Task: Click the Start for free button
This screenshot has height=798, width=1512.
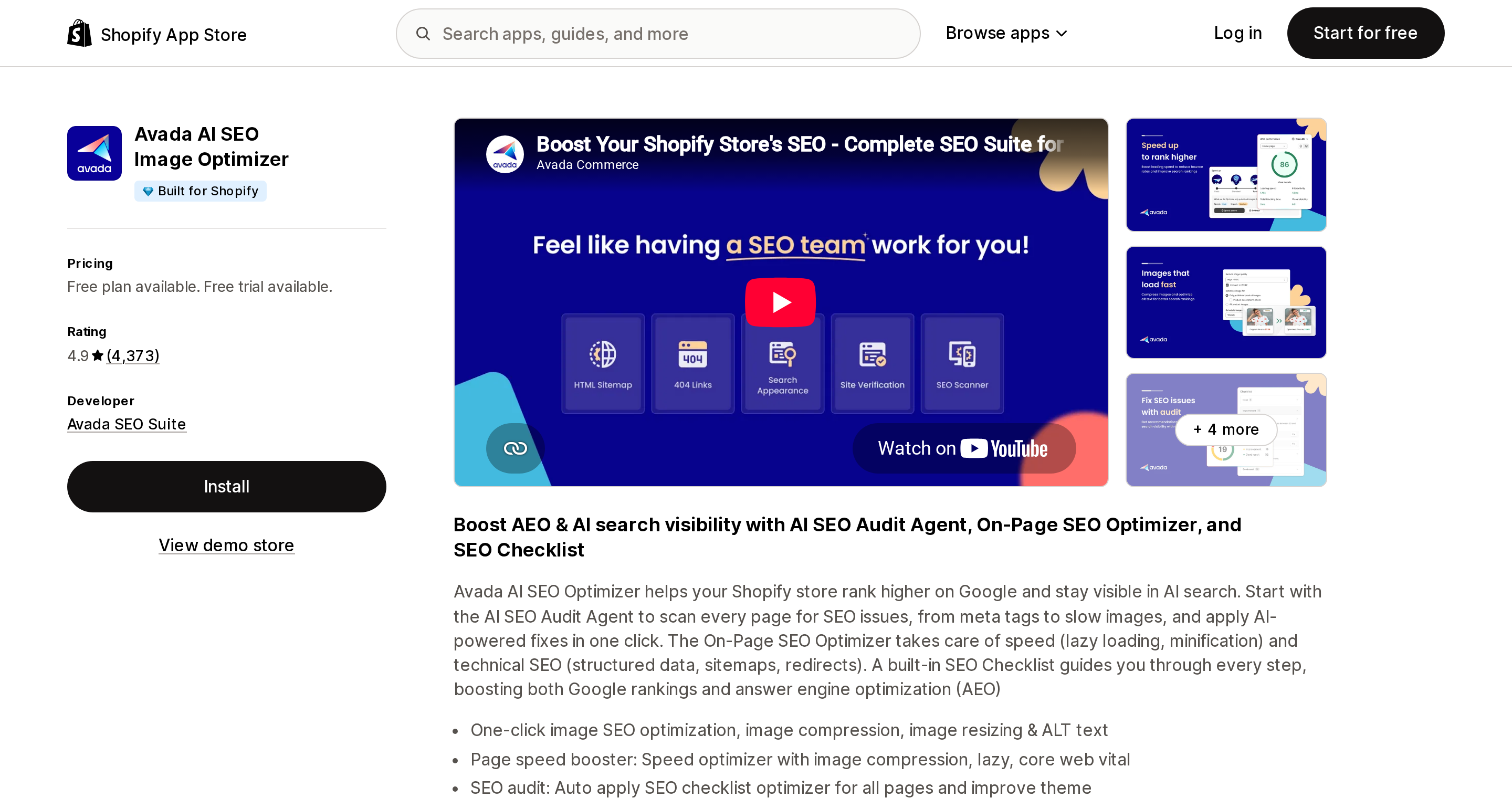Action: pyautogui.click(x=1365, y=33)
